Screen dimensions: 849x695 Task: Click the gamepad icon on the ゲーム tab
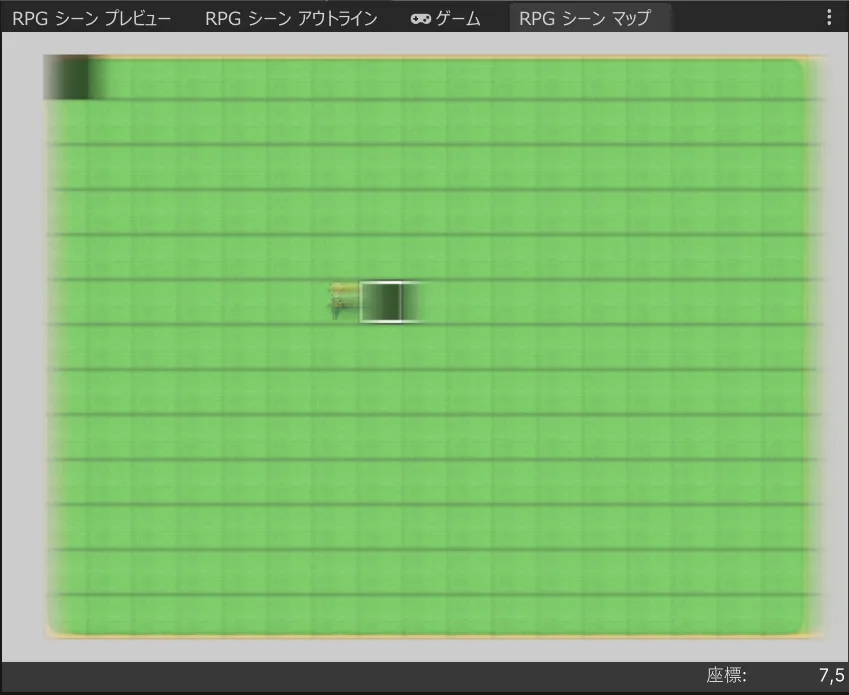click(x=420, y=19)
